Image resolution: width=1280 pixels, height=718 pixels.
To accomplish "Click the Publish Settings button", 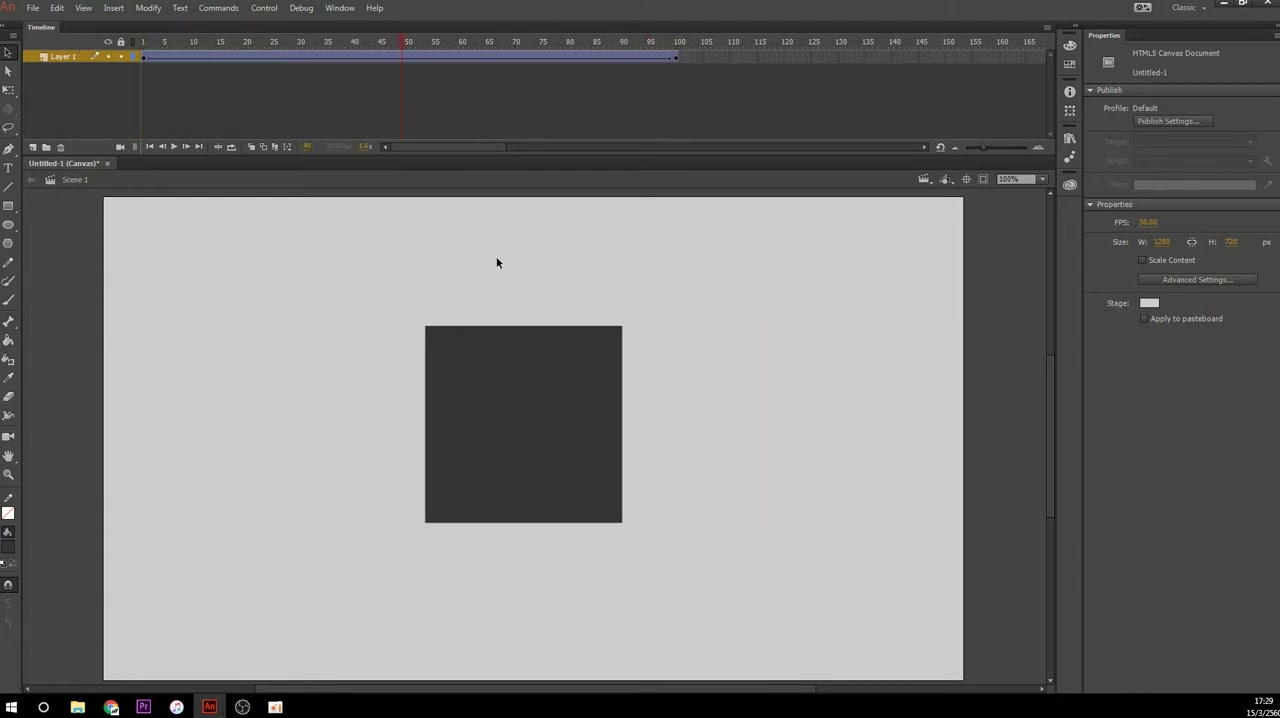I will [x=1173, y=121].
